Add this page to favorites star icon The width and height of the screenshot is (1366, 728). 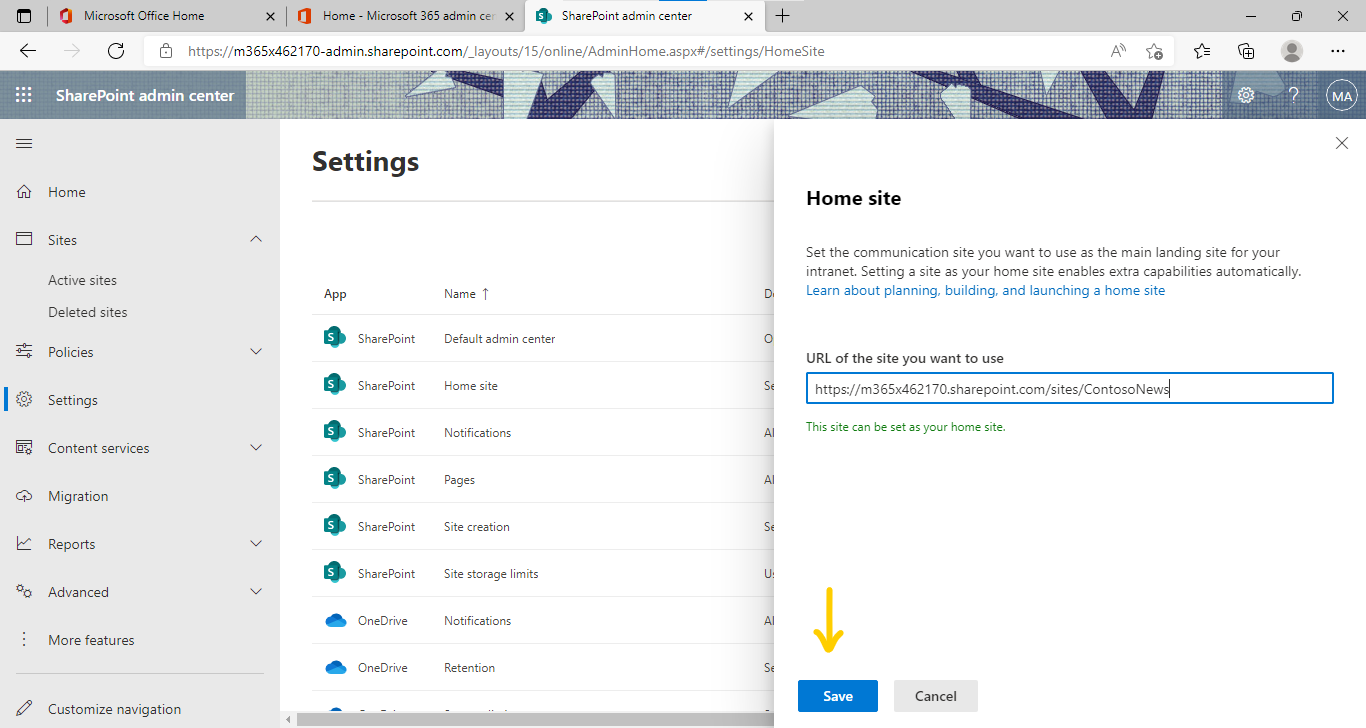(x=1154, y=51)
